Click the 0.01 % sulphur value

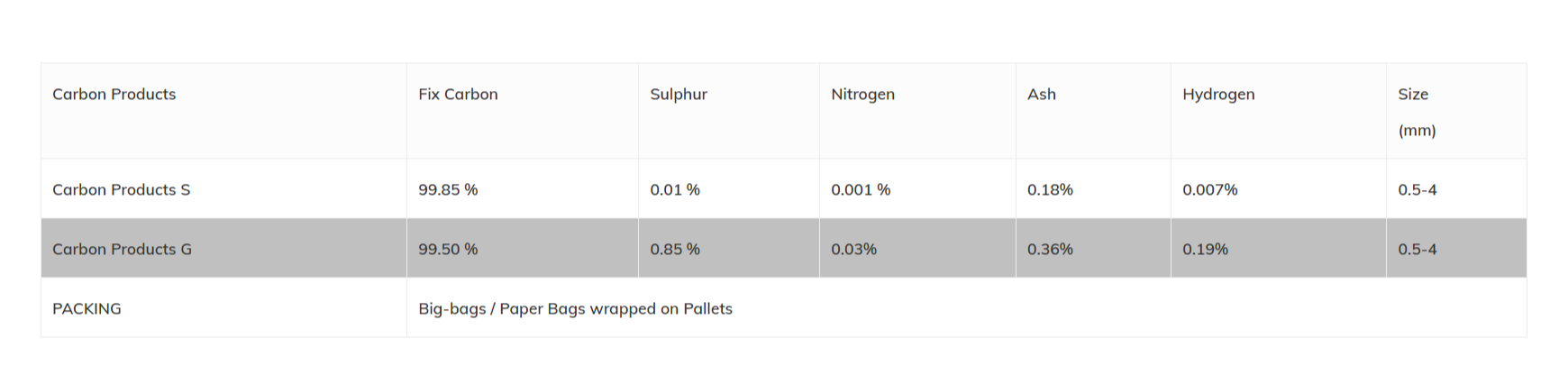(675, 190)
